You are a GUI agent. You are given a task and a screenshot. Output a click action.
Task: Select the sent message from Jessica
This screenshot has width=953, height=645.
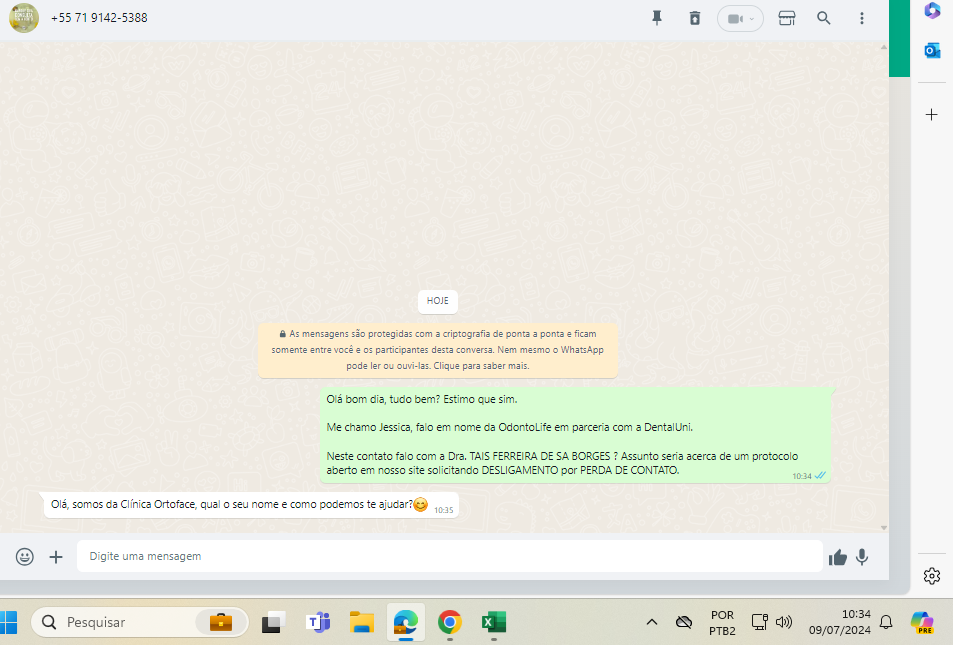pos(575,435)
